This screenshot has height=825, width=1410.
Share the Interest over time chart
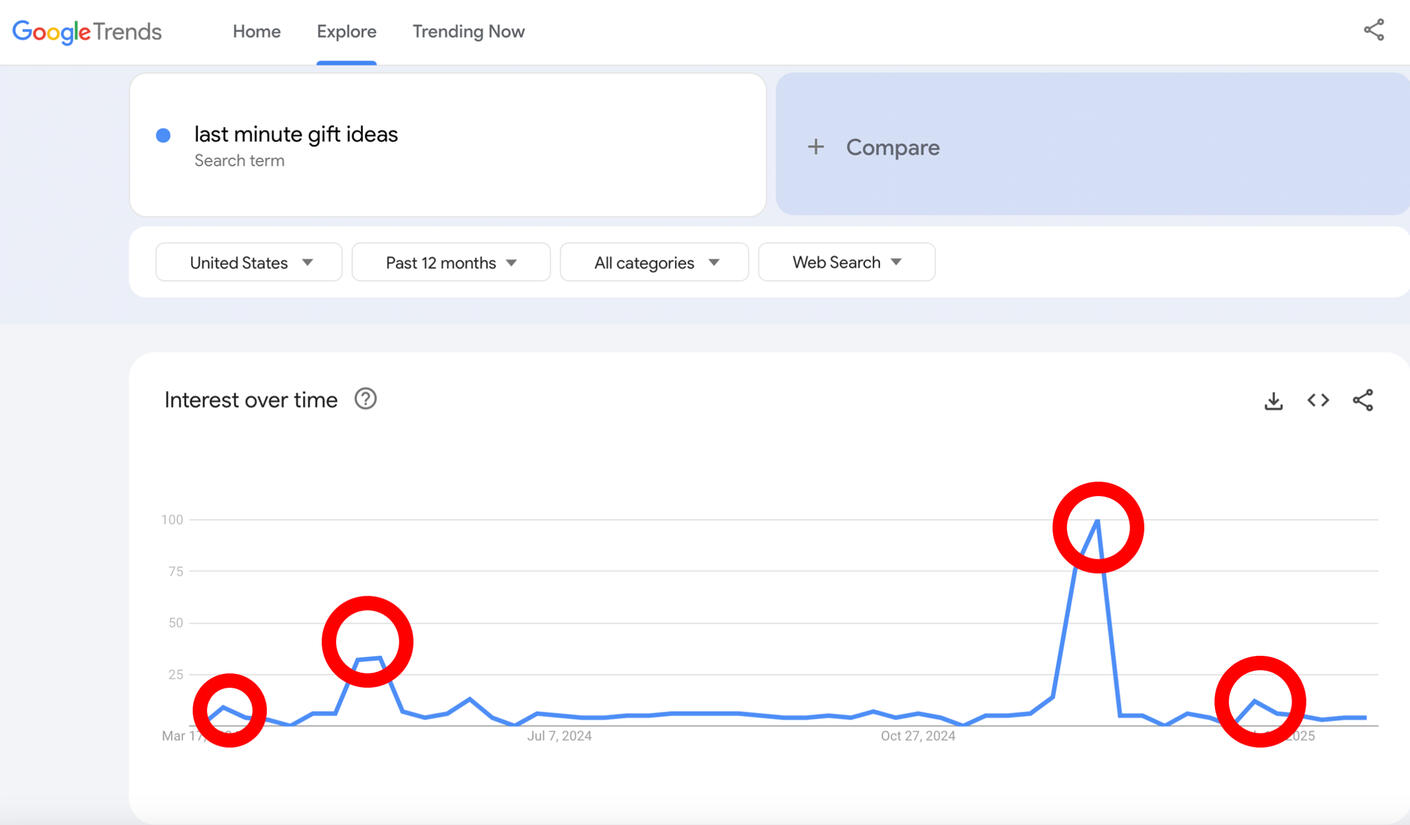tap(1362, 400)
